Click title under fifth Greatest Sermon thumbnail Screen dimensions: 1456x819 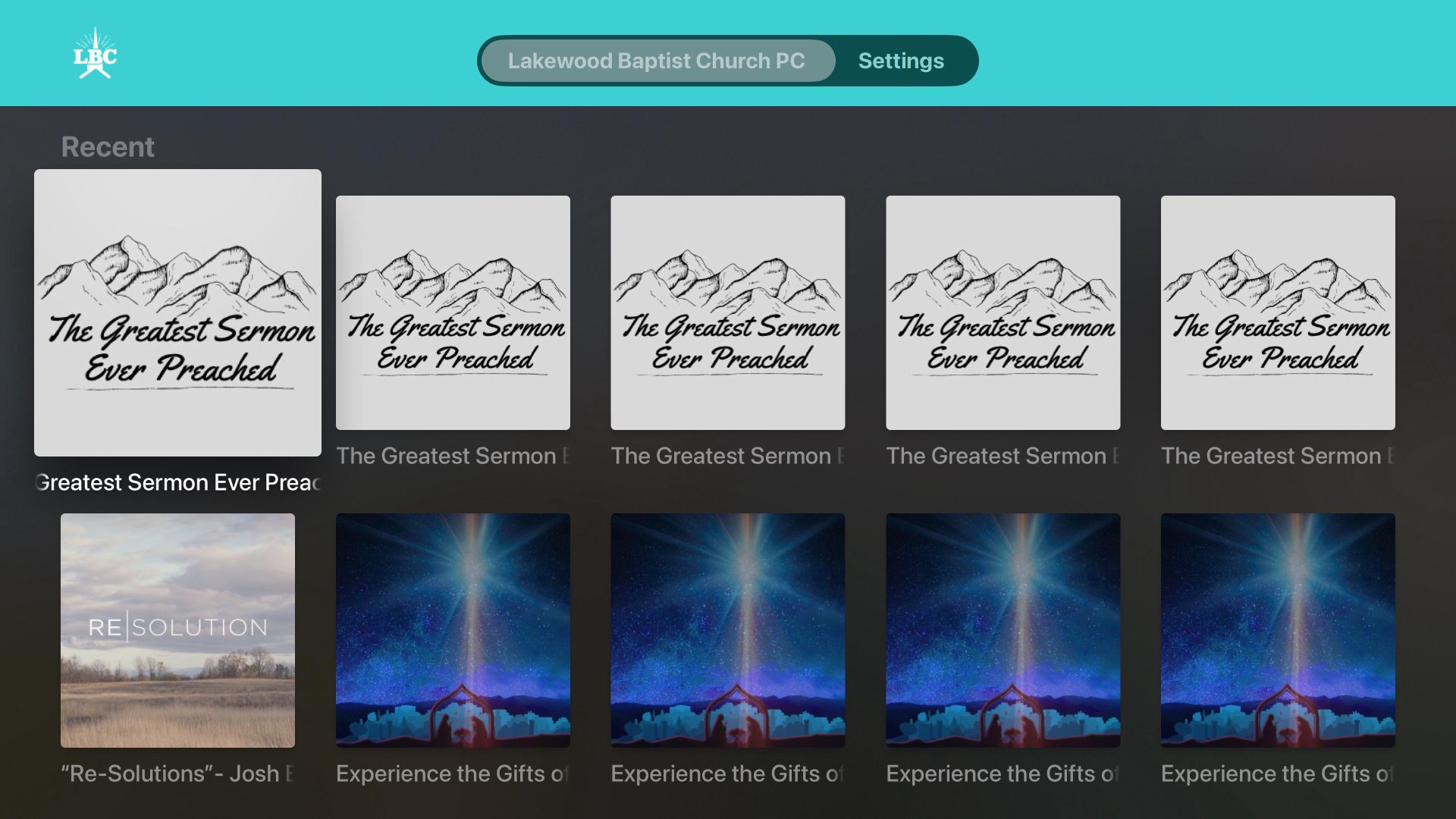point(1278,456)
